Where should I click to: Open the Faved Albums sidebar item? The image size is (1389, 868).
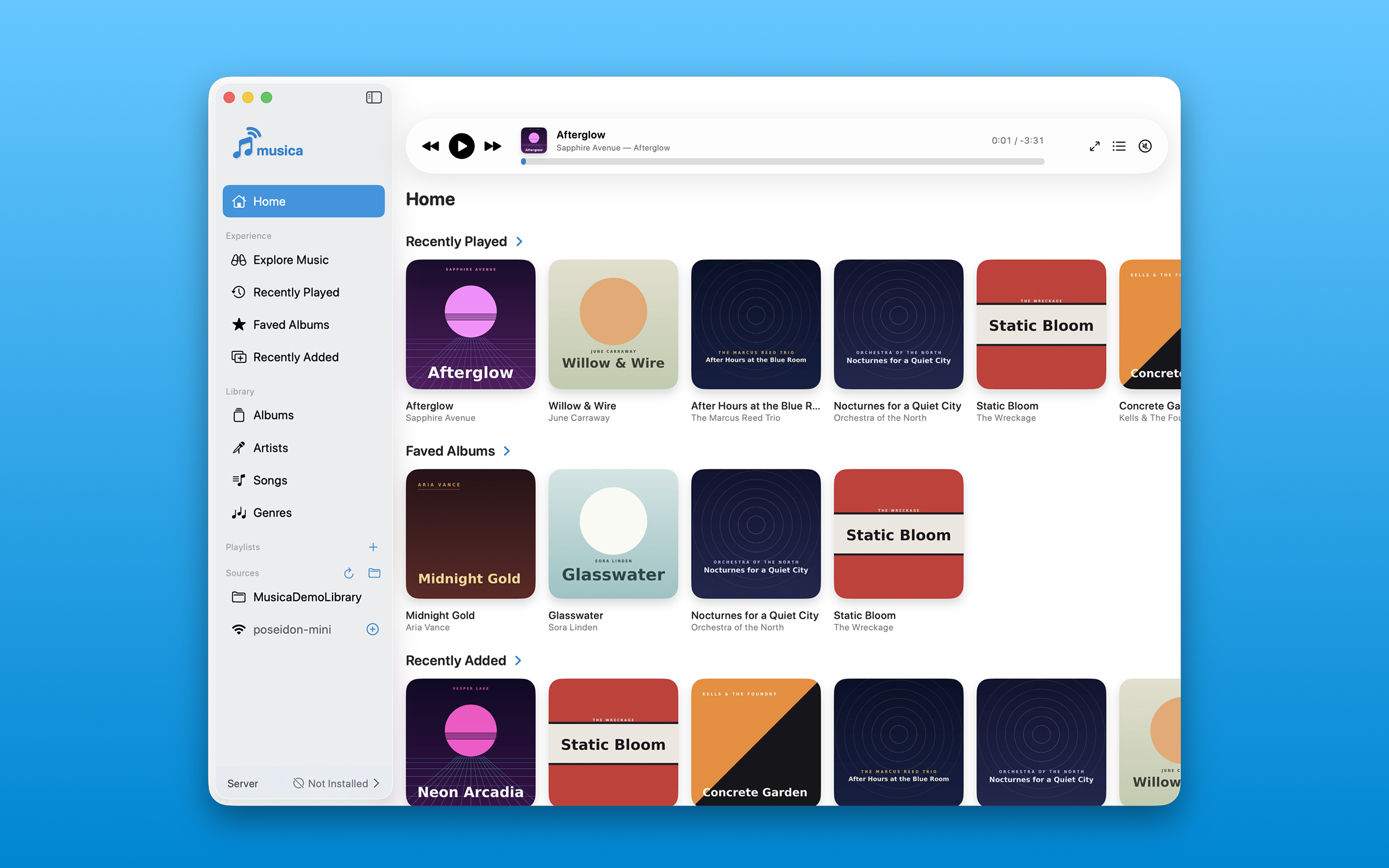[x=304, y=325]
